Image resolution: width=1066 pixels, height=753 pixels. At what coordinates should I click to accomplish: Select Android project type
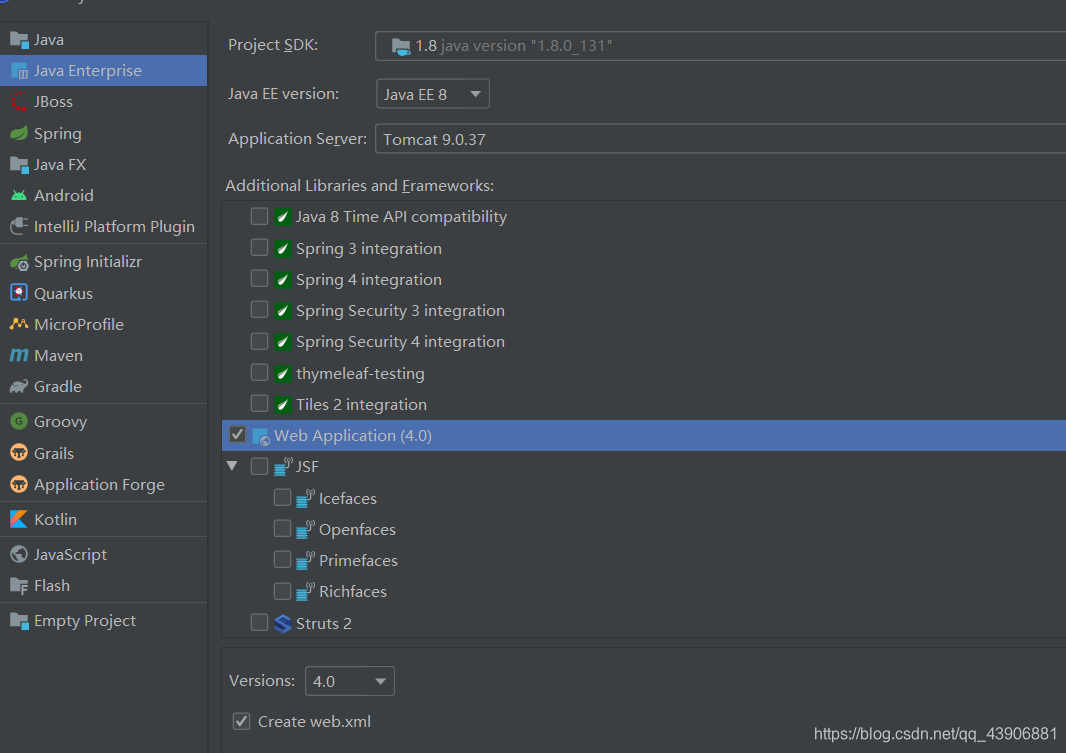pos(103,196)
